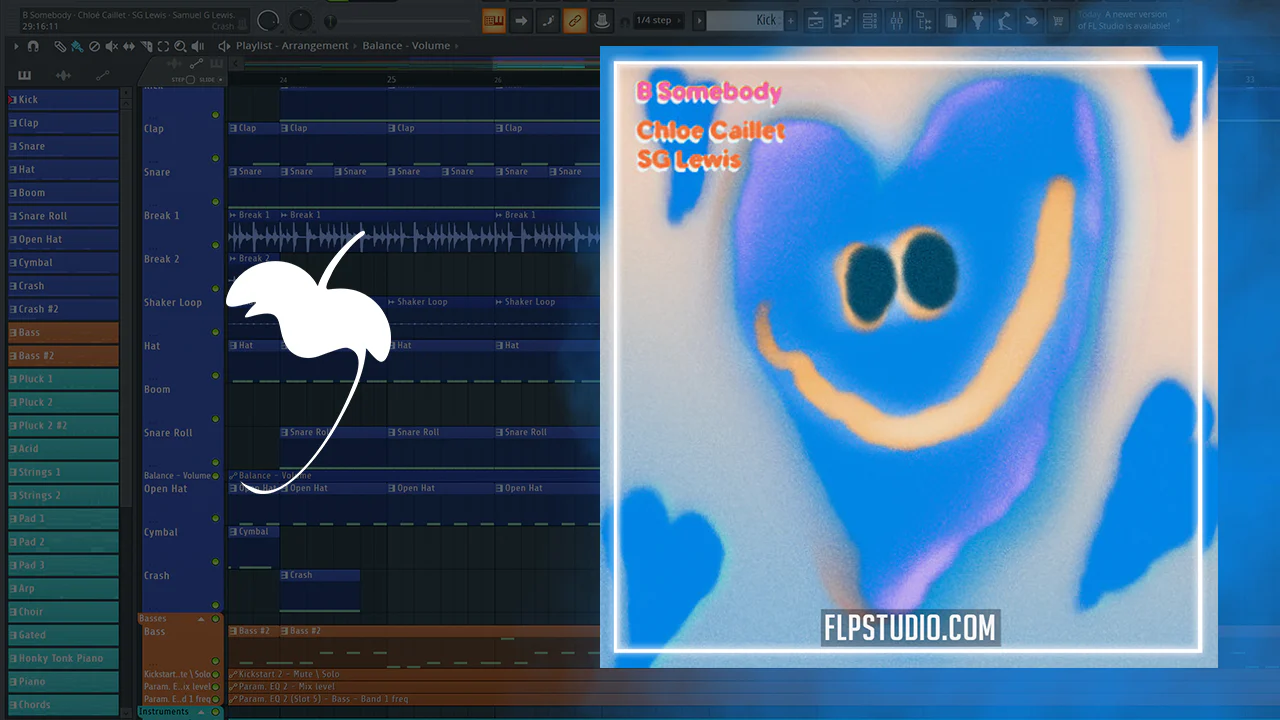Choose the select tool

click(x=163, y=46)
